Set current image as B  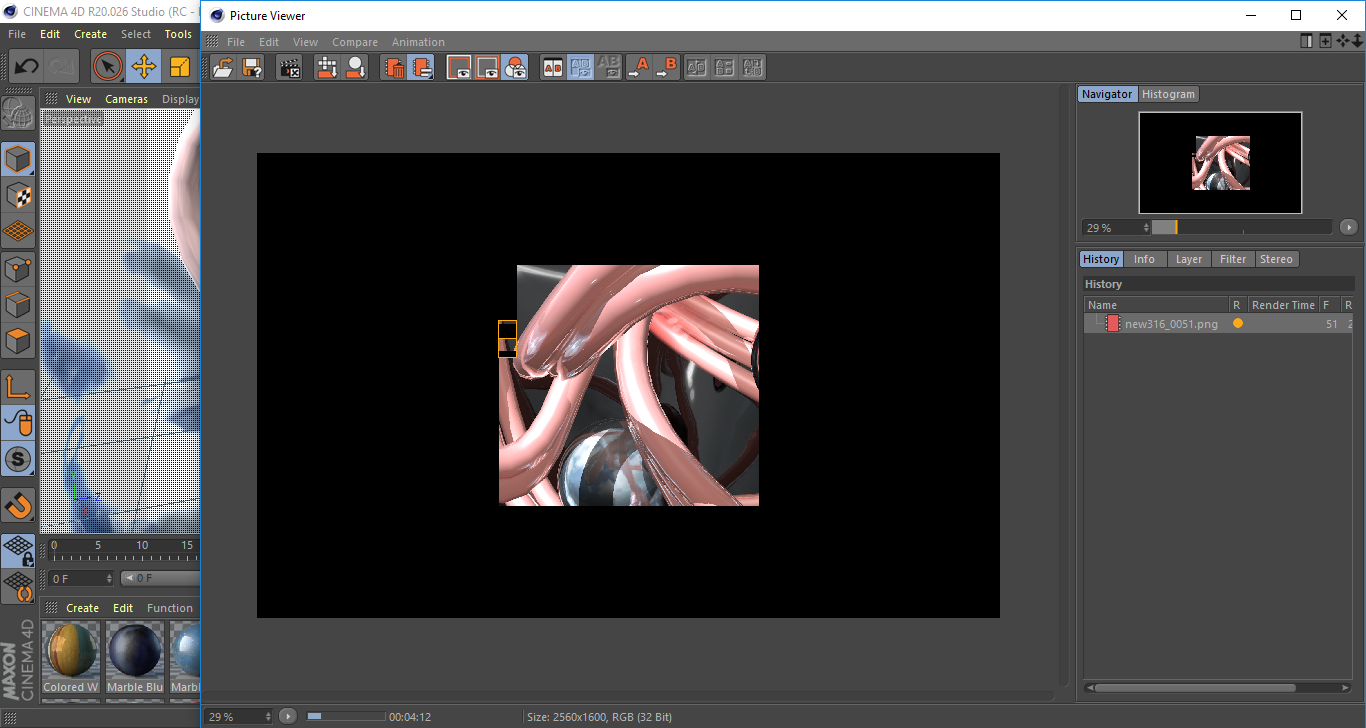[x=666, y=67]
